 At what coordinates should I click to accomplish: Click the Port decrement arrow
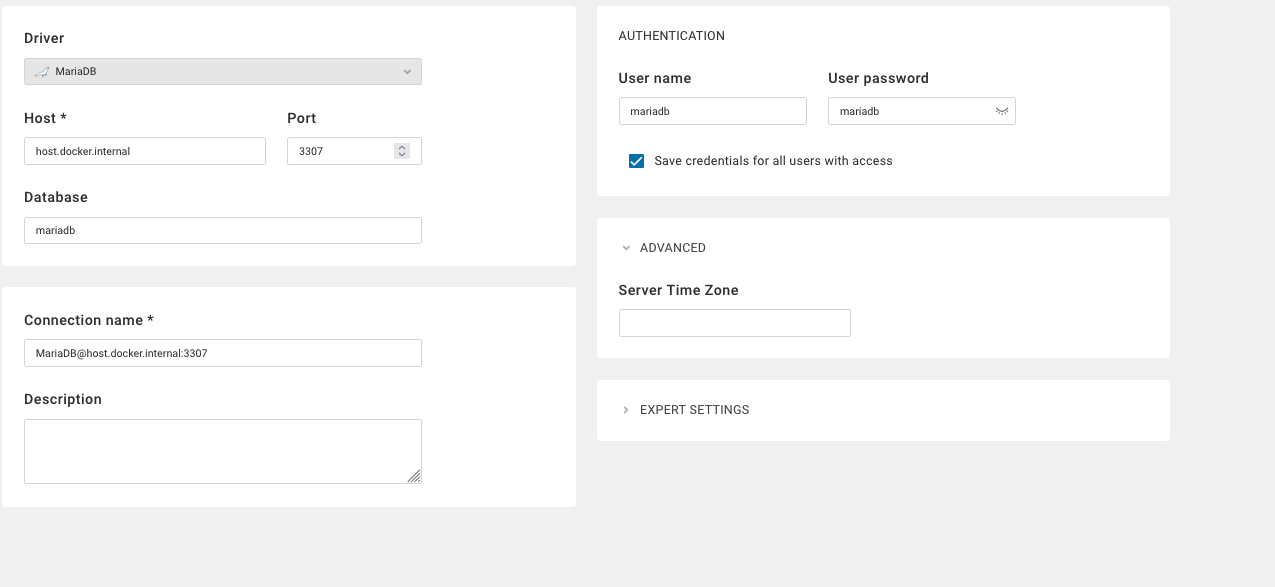click(401, 155)
